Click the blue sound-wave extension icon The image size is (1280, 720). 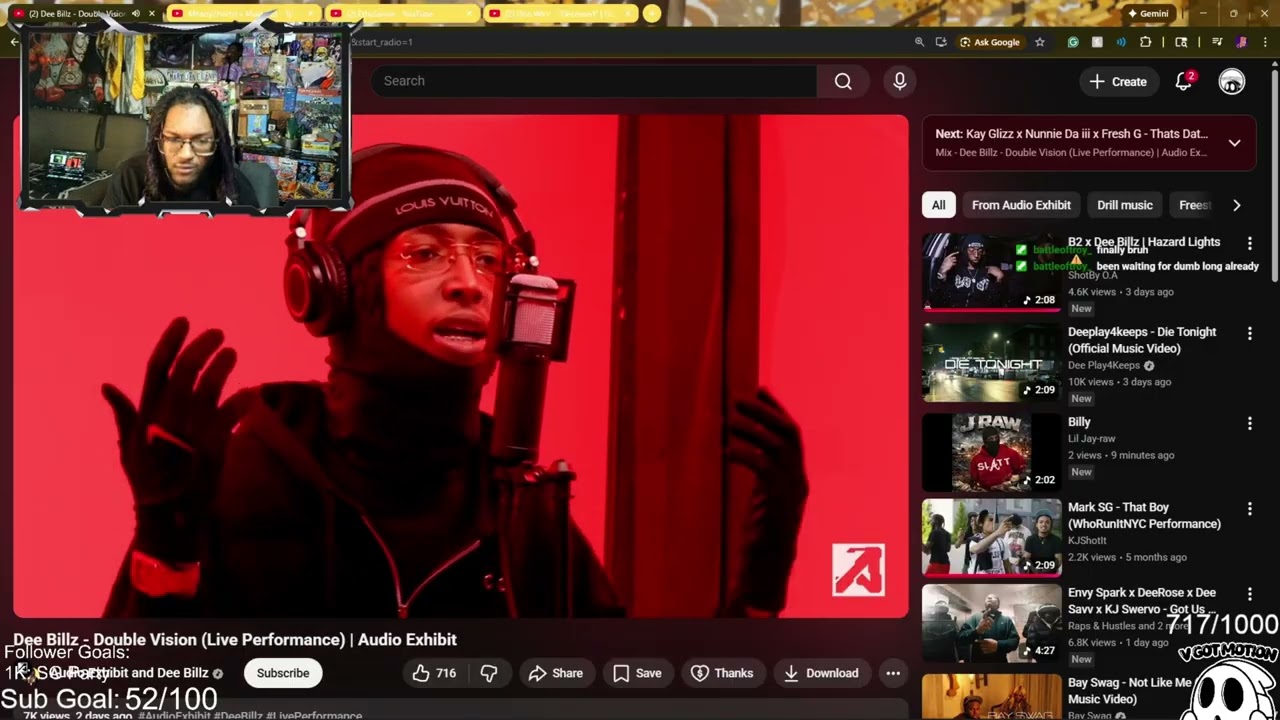point(1121,42)
